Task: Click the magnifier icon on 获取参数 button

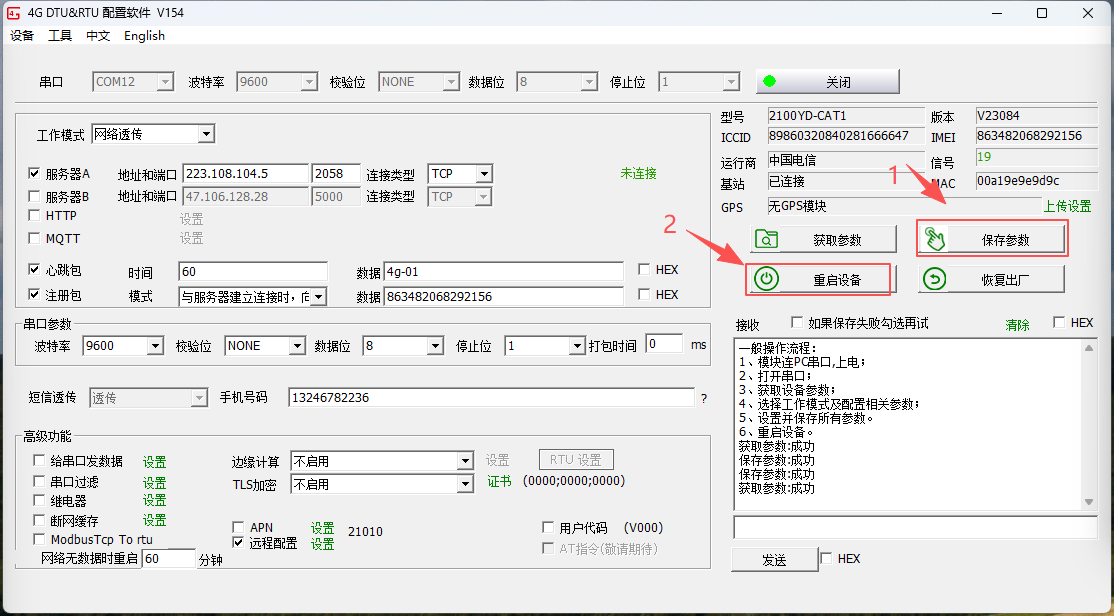Action: click(766, 240)
